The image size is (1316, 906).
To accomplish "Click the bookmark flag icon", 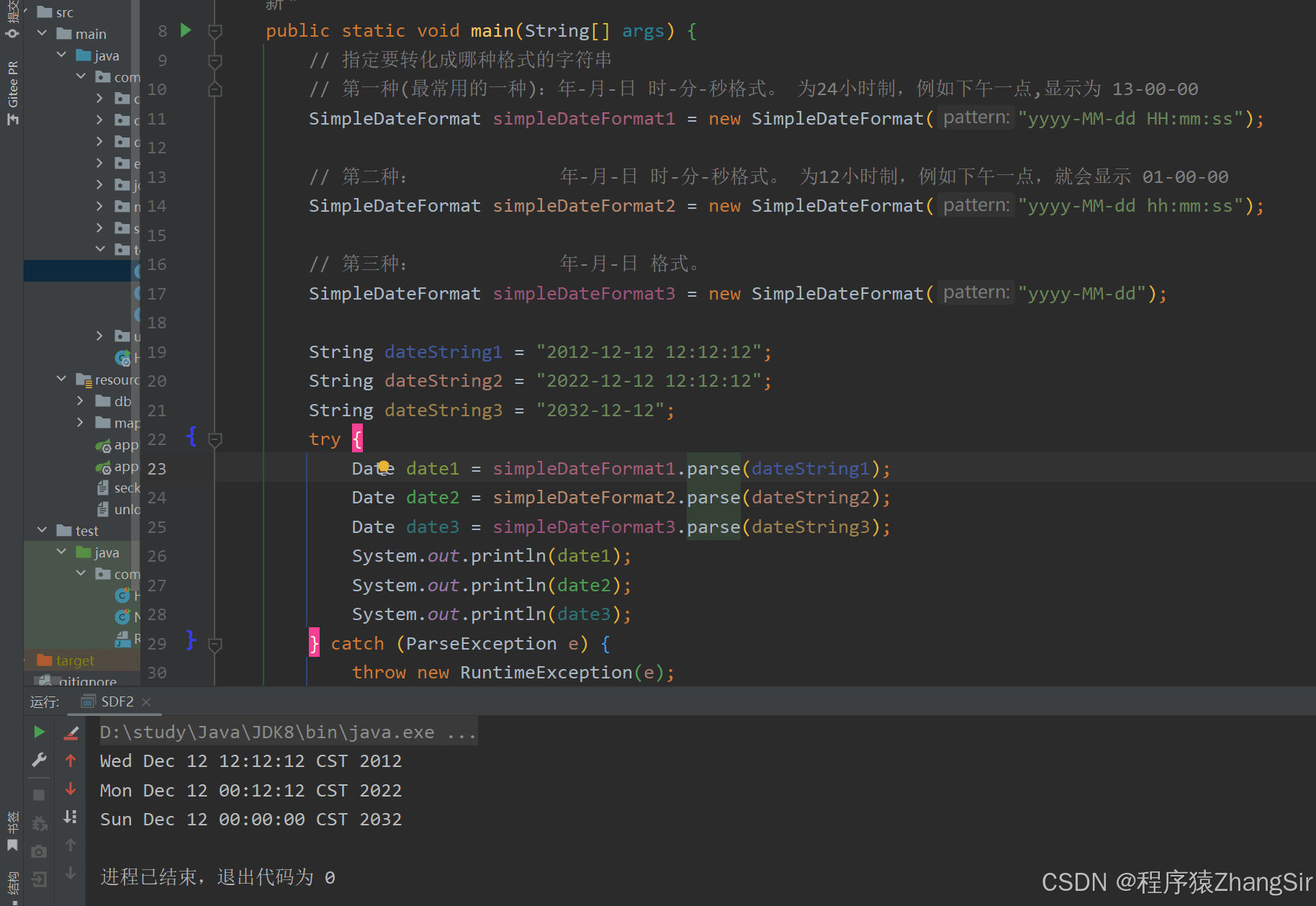I will coord(12,845).
